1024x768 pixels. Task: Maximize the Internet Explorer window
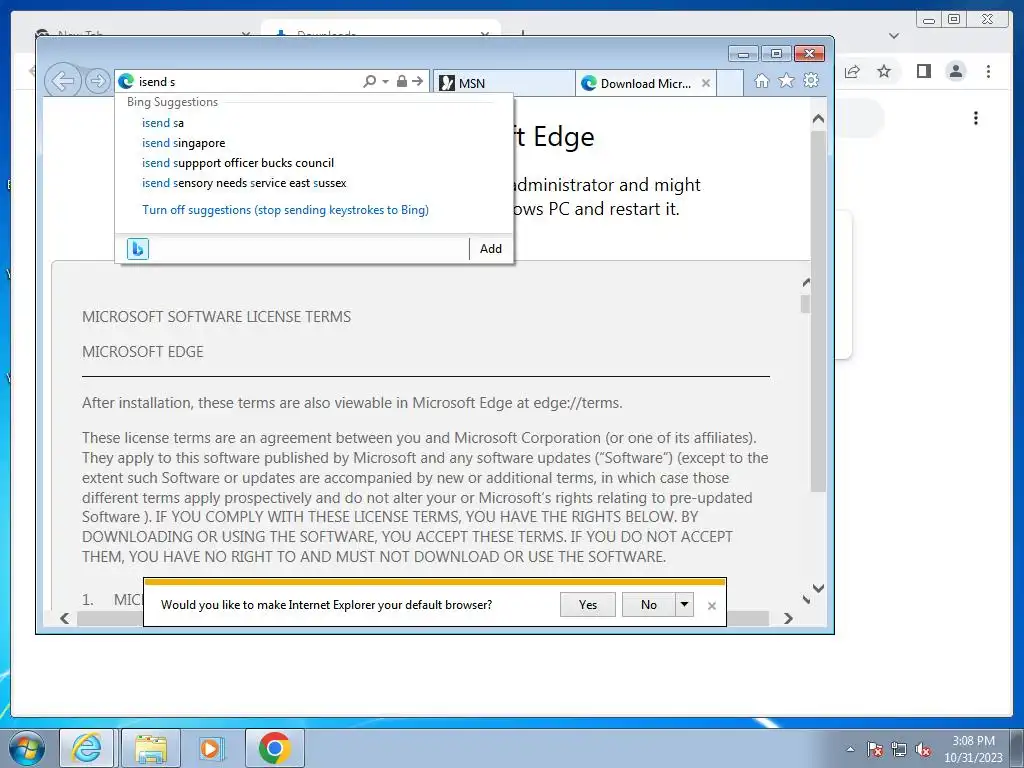click(x=776, y=54)
